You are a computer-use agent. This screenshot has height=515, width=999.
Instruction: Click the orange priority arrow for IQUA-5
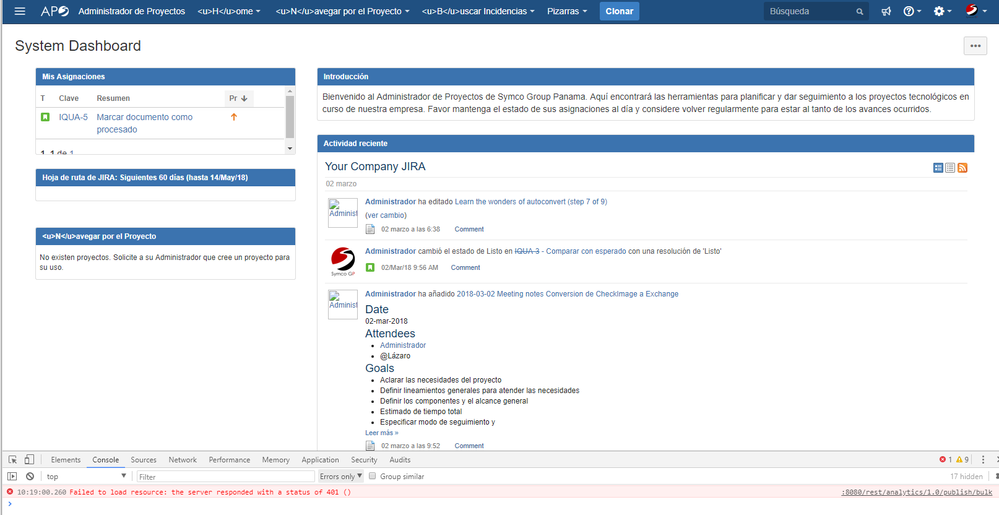(234, 117)
